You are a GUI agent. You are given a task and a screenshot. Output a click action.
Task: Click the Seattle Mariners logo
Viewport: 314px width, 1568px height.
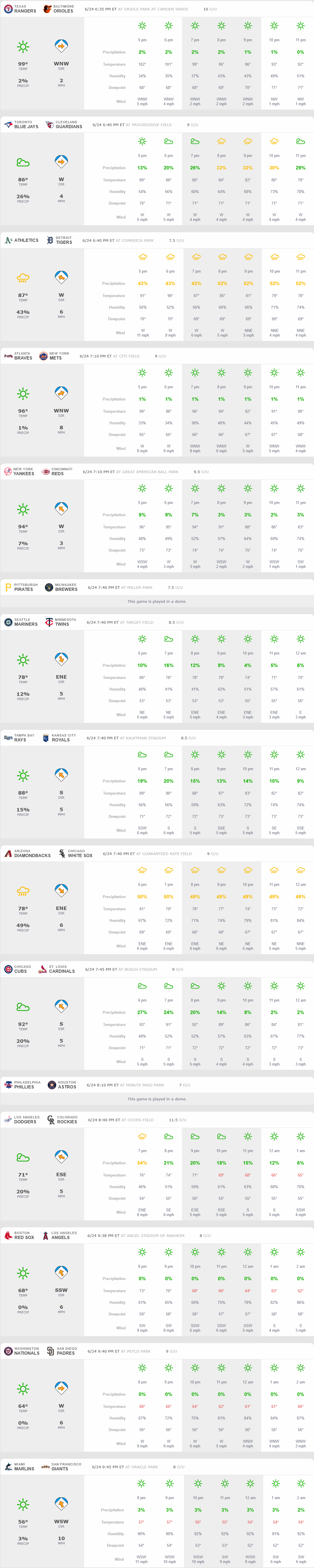pyautogui.click(x=8, y=622)
